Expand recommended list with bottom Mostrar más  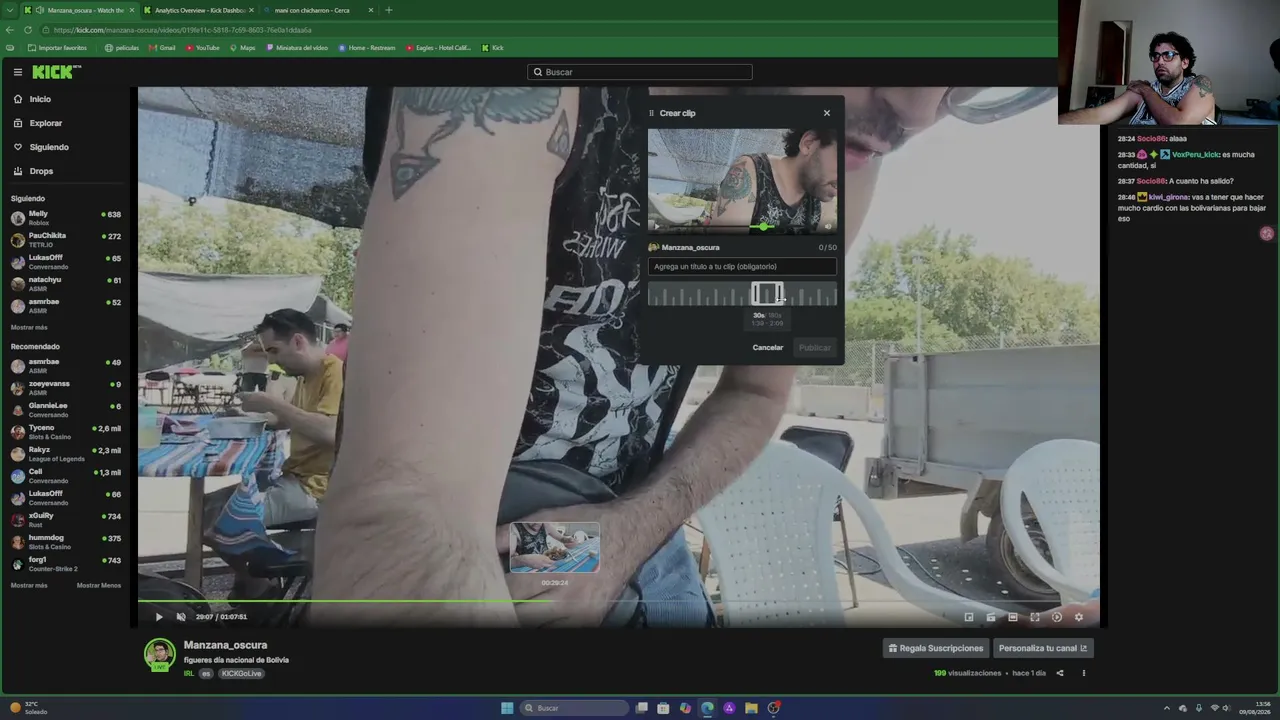click(x=29, y=585)
